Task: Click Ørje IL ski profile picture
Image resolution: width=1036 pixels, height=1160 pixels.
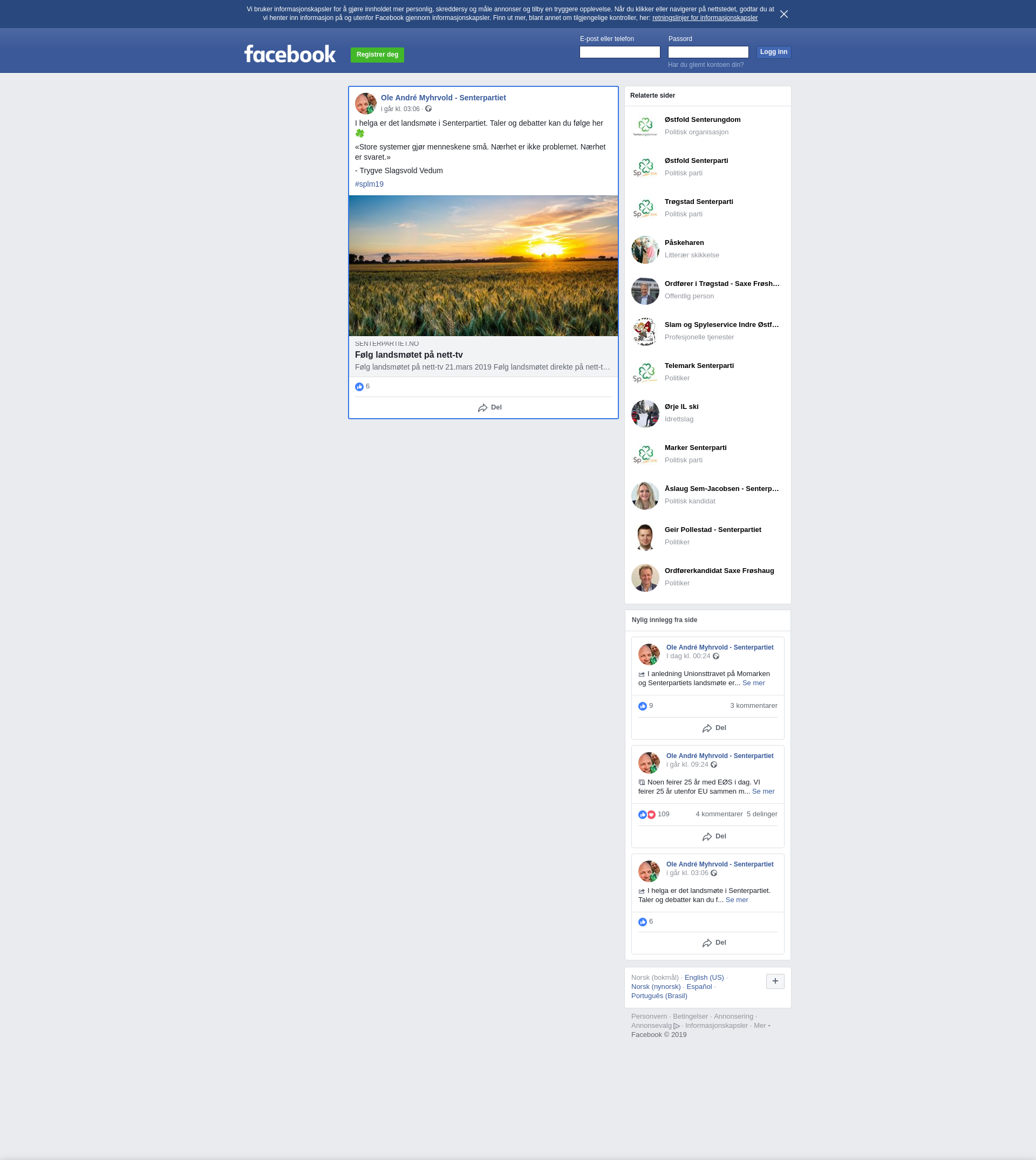Action: coord(645,413)
